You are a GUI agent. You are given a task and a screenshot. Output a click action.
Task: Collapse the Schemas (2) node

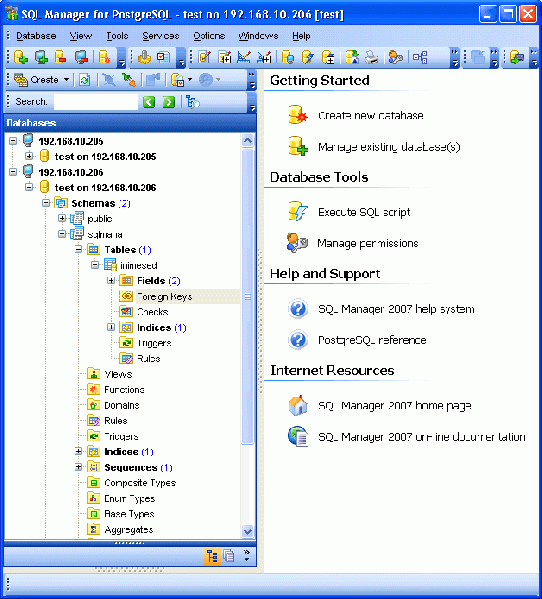tap(46, 203)
